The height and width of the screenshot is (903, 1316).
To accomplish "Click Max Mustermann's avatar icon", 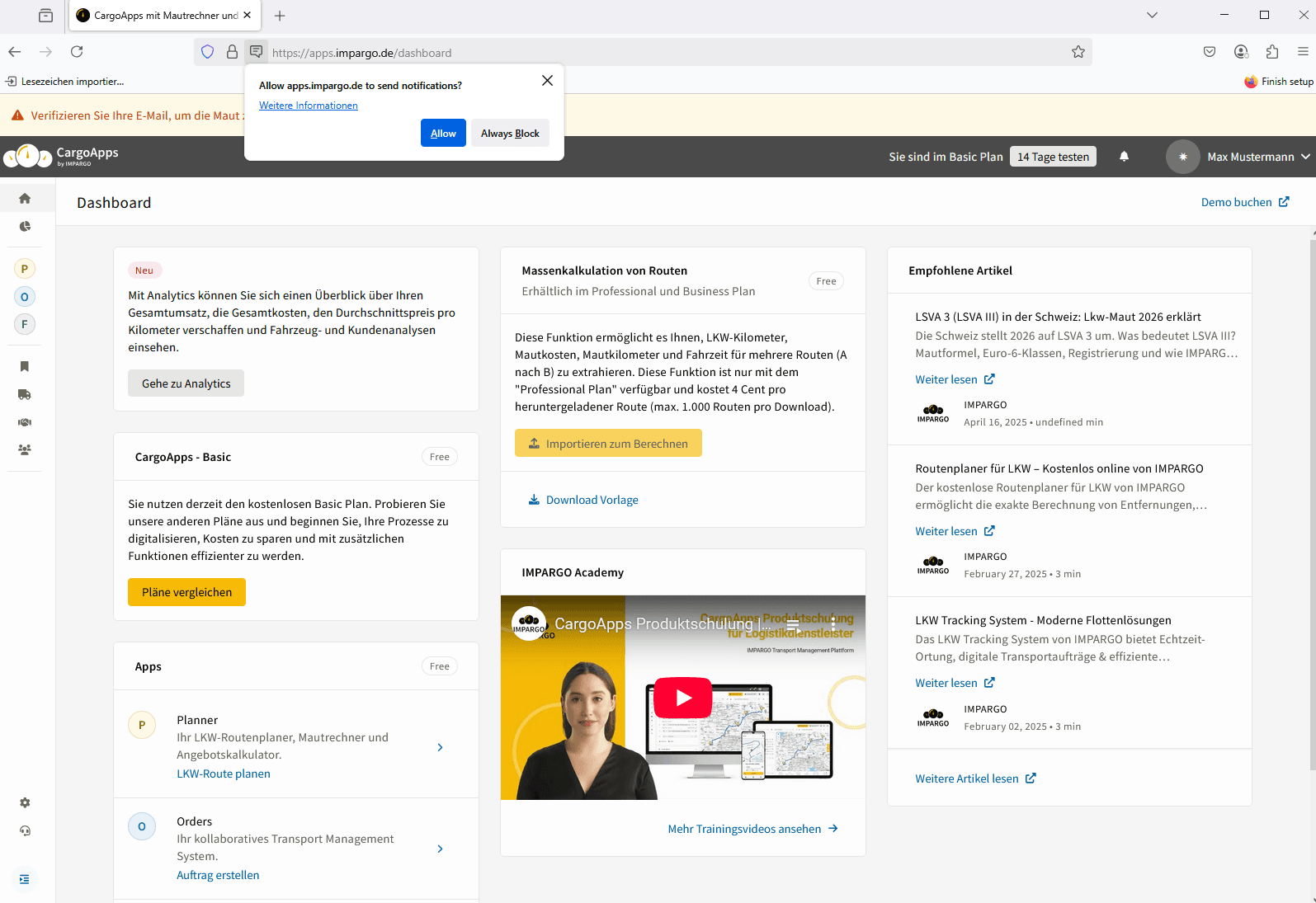I will [1182, 157].
